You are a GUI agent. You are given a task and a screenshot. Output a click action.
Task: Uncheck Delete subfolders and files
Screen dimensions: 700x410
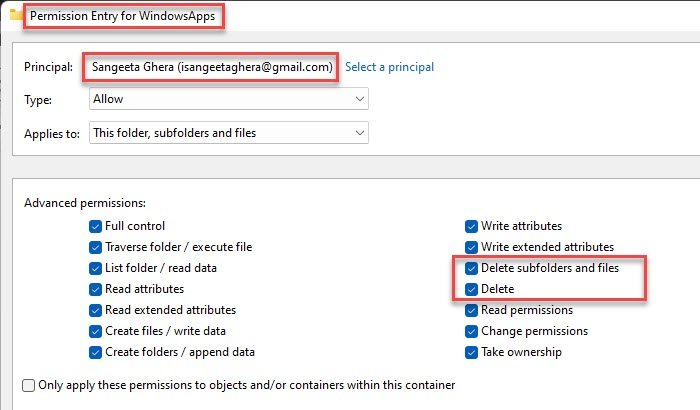coord(471,268)
